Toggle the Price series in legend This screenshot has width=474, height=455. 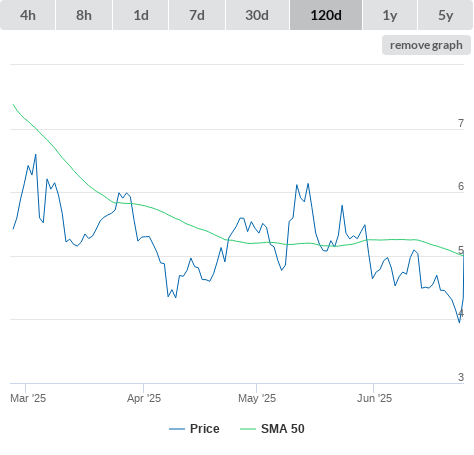click(x=194, y=429)
